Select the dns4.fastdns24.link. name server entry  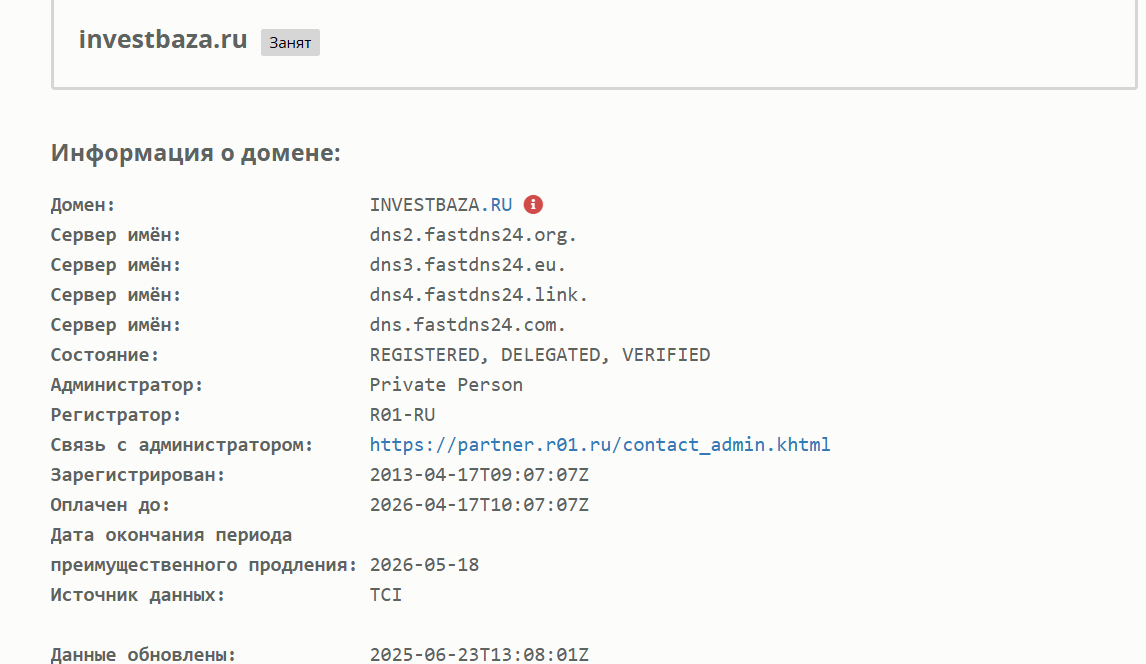tap(479, 295)
